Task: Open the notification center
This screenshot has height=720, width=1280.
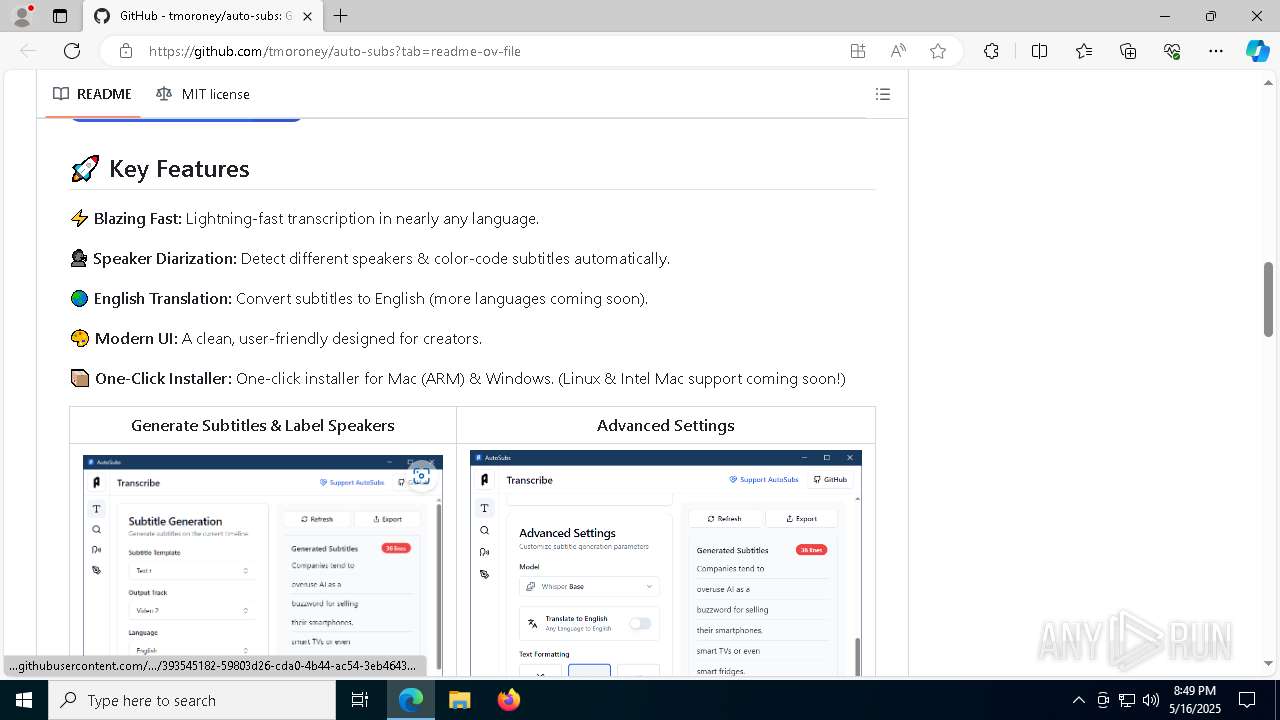Action: (1247, 700)
